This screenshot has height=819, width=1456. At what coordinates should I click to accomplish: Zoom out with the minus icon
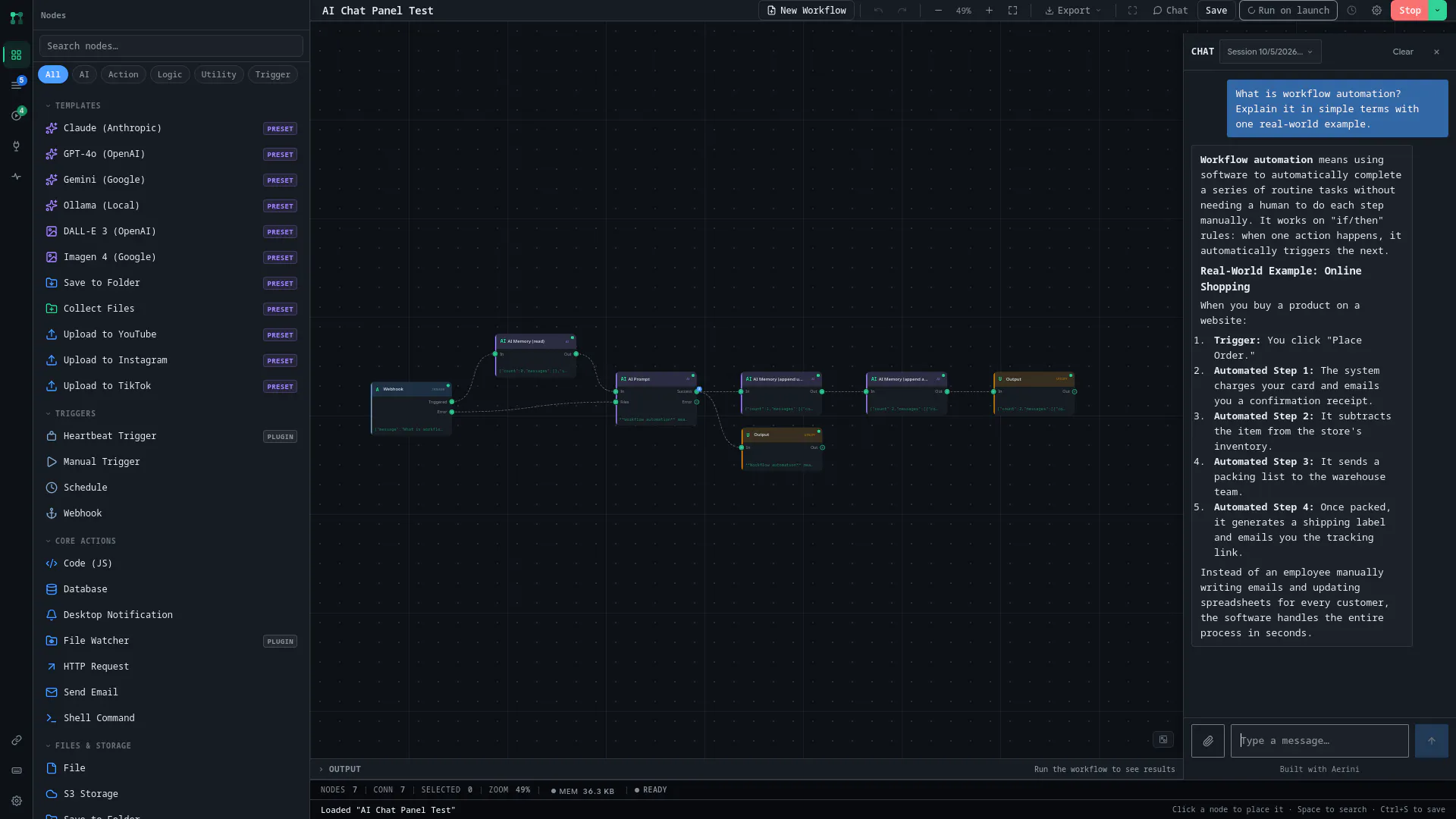pyautogui.click(x=938, y=11)
